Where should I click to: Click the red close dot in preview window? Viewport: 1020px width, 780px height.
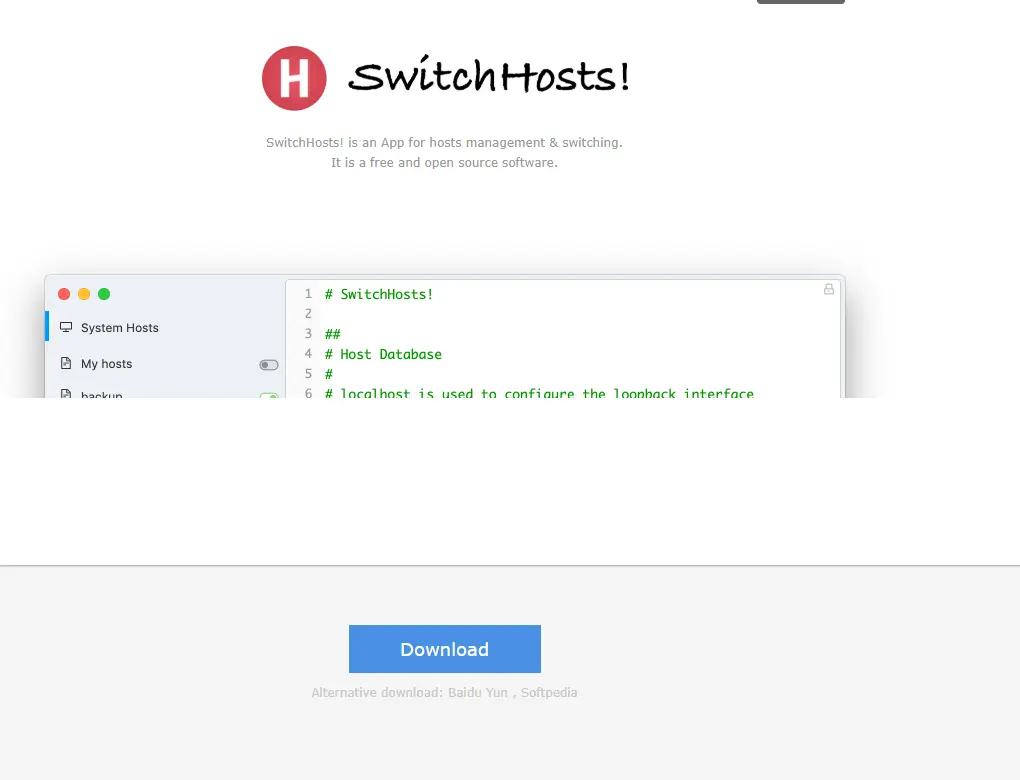point(64,294)
